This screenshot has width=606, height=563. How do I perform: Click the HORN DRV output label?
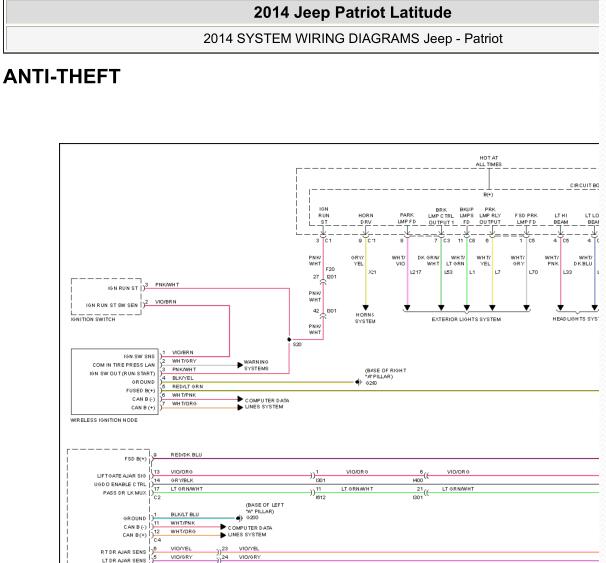366,219
